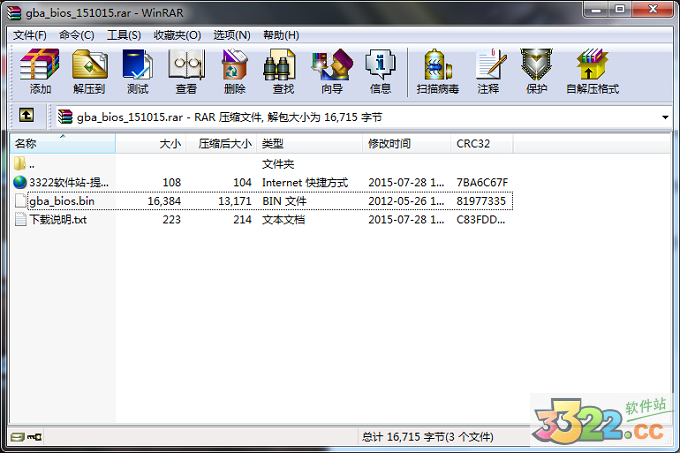
Task: Sort by 名称 column header
Action: [63, 143]
